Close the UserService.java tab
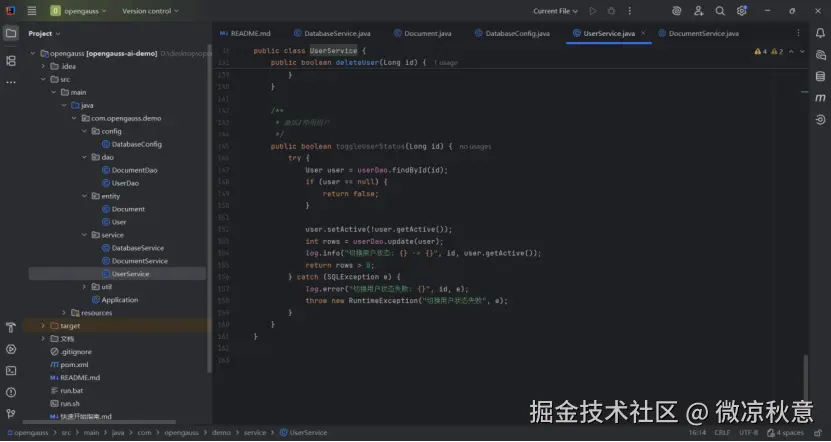Screen dimensions: 831x442 pos(643,33)
